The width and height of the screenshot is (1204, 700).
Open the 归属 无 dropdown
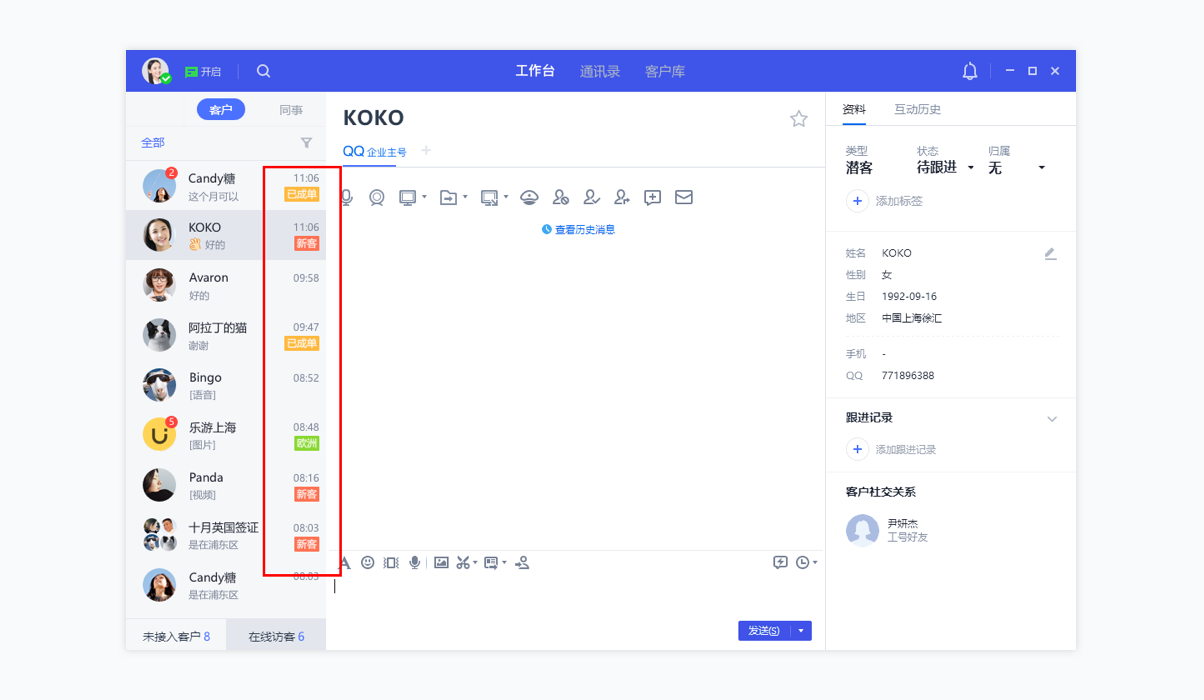(1017, 168)
